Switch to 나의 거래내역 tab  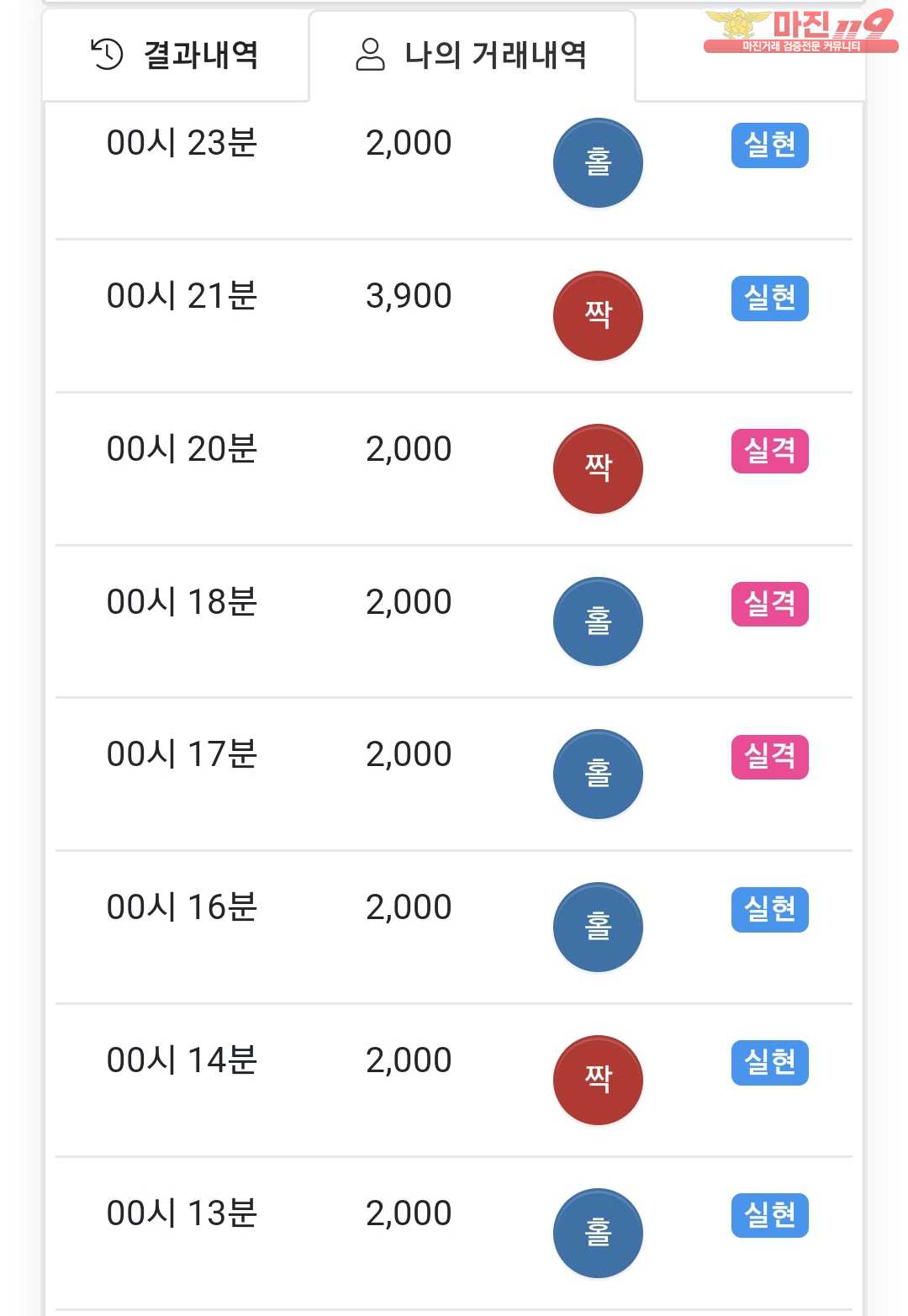tap(472, 55)
